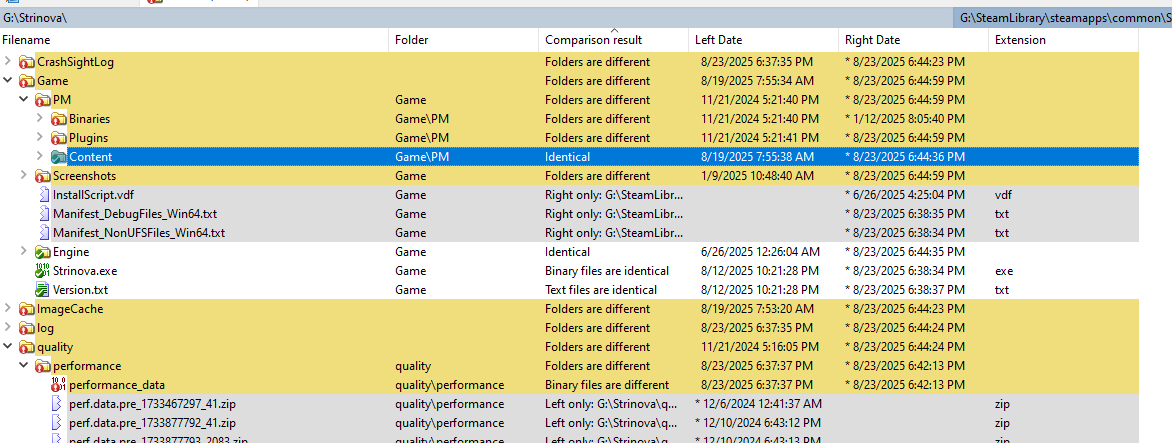This screenshot has width=1172, height=443.
Task: Click the Version.txt text identical icon
Action: coord(43,290)
